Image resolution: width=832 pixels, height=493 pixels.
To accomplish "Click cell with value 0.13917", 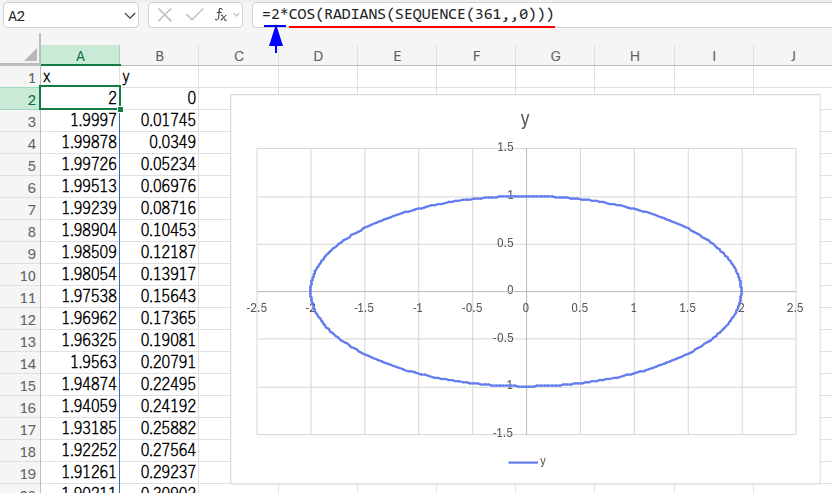I will [159, 275].
